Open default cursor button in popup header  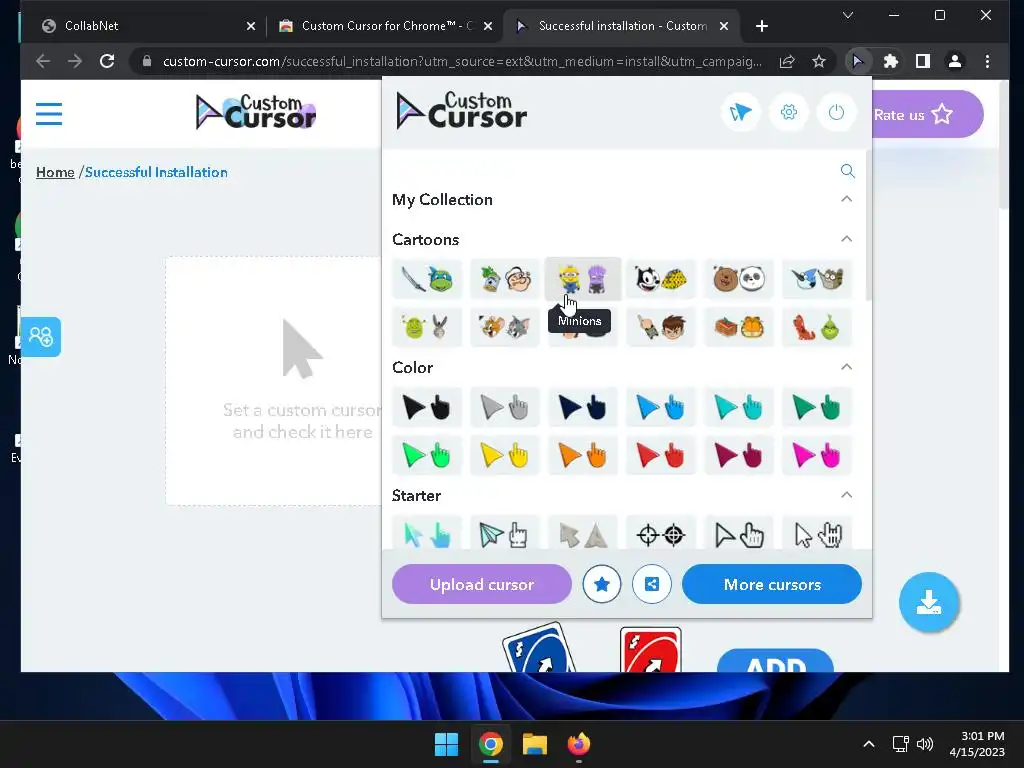click(x=741, y=112)
